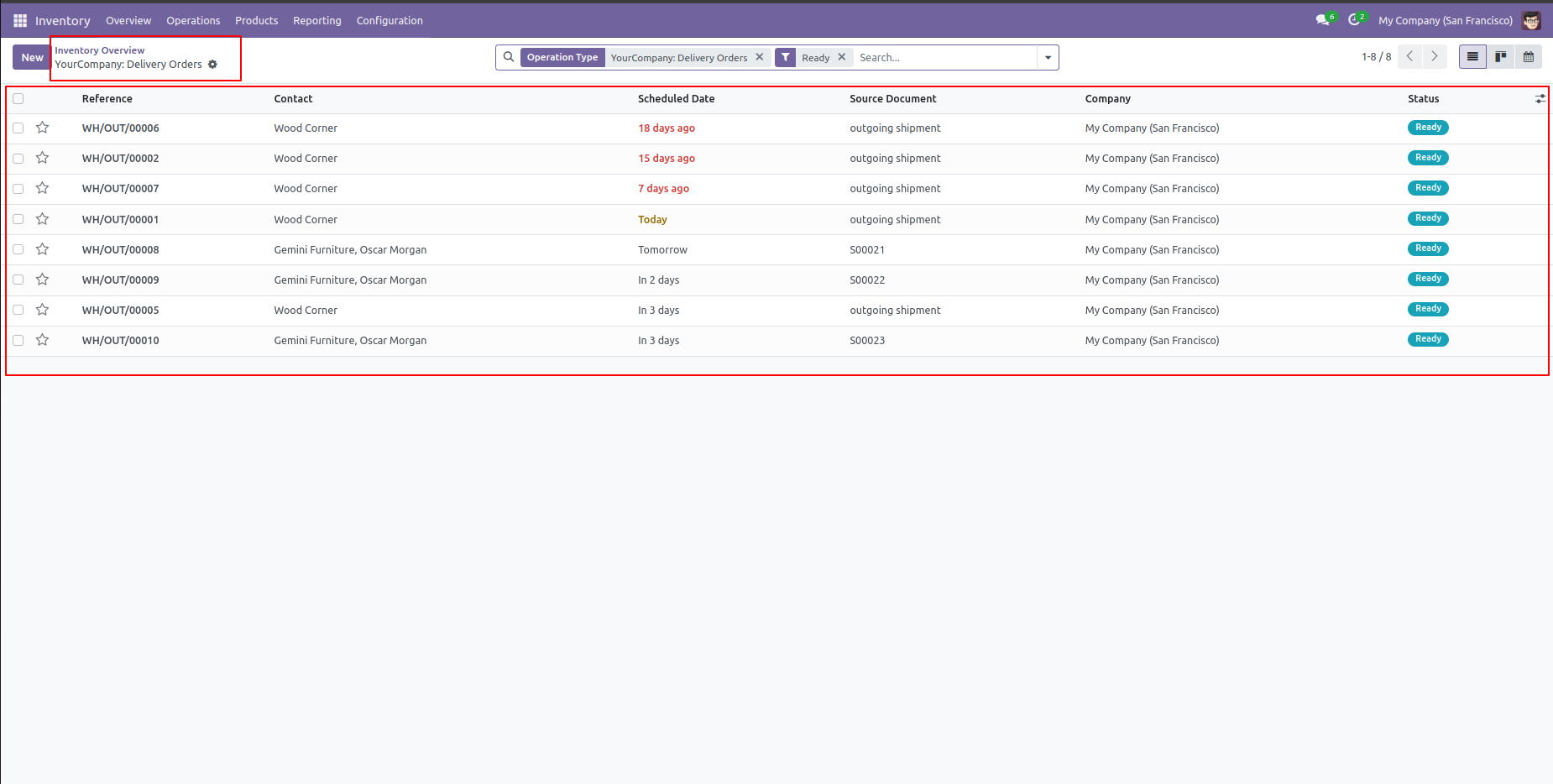Click the Ready status badge on WH/OUT/00001
Viewport: 1553px width, 784px height.
tap(1427, 218)
